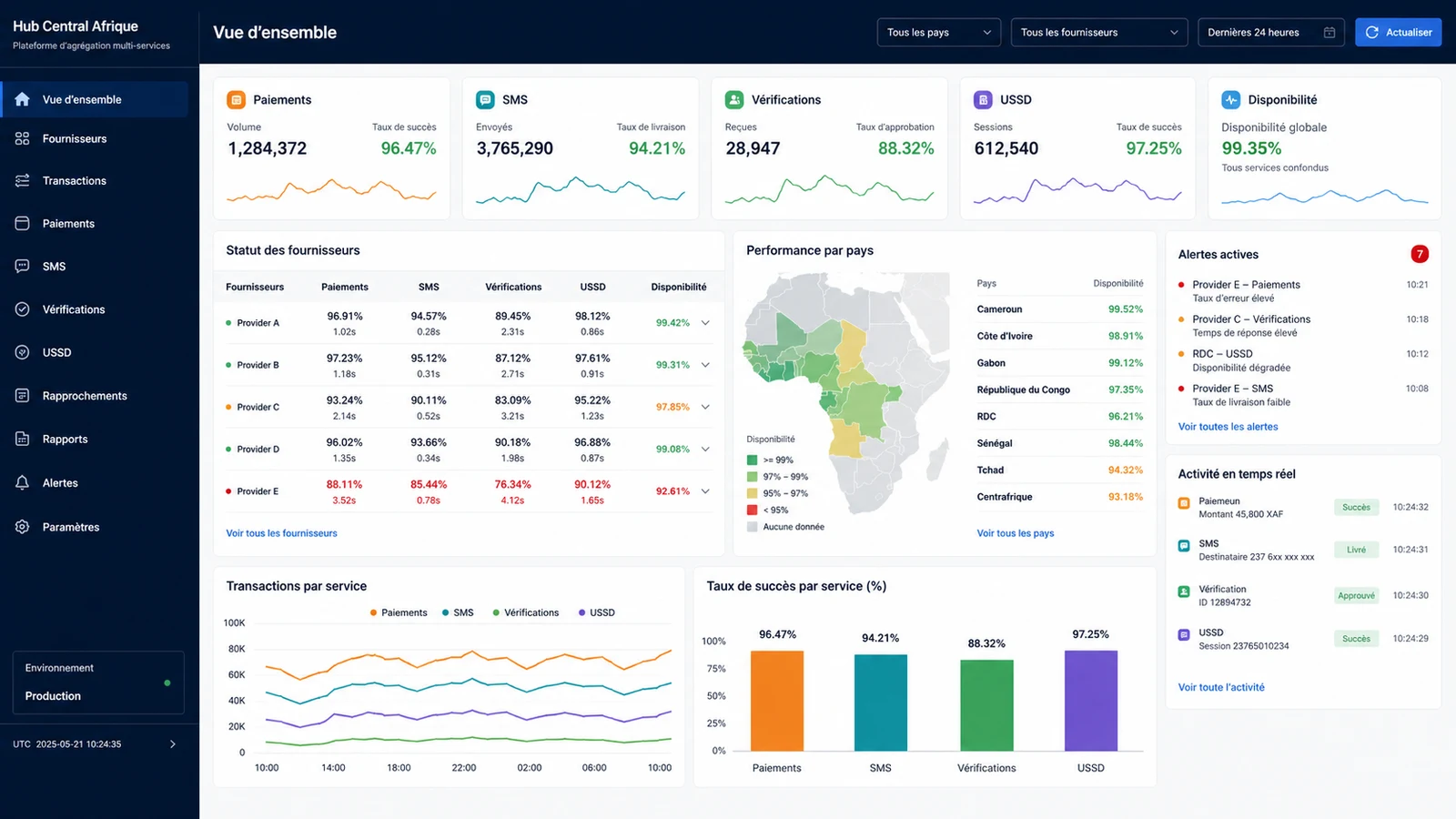The image size is (1456, 819).
Task: Click Voir toute l'activité link
Action: click(x=1221, y=687)
